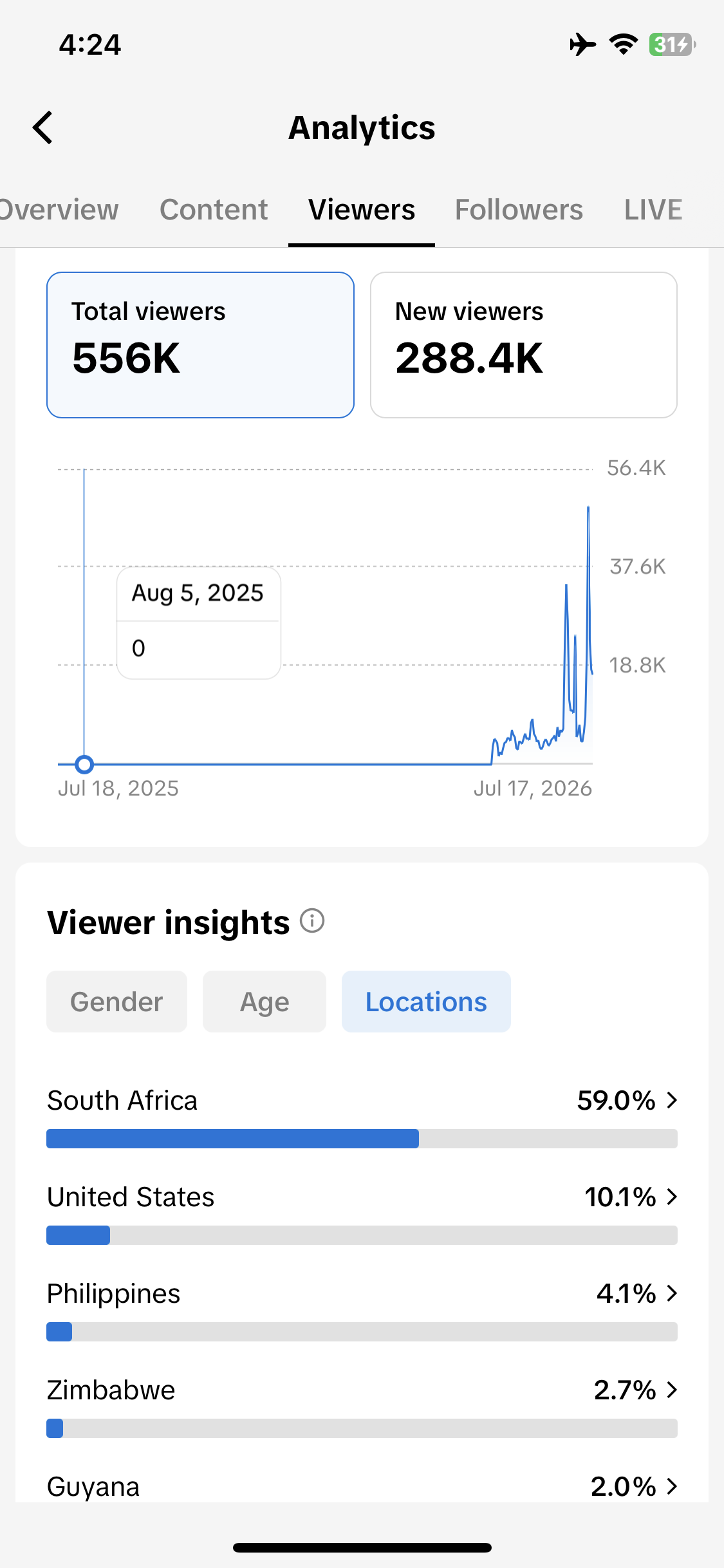The image size is (724, 1568).
Task: Select the Locations filter chip
Action: [x=426, y=1002]
